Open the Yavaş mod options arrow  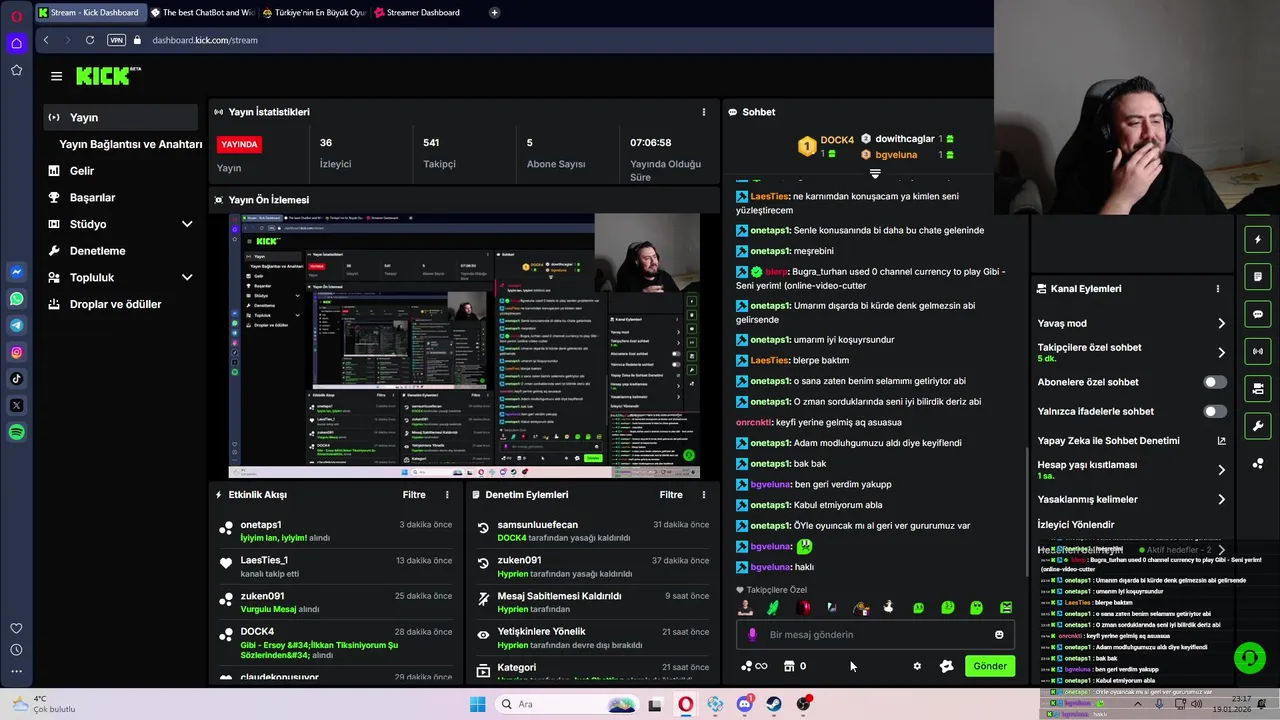coord(1221,323)
